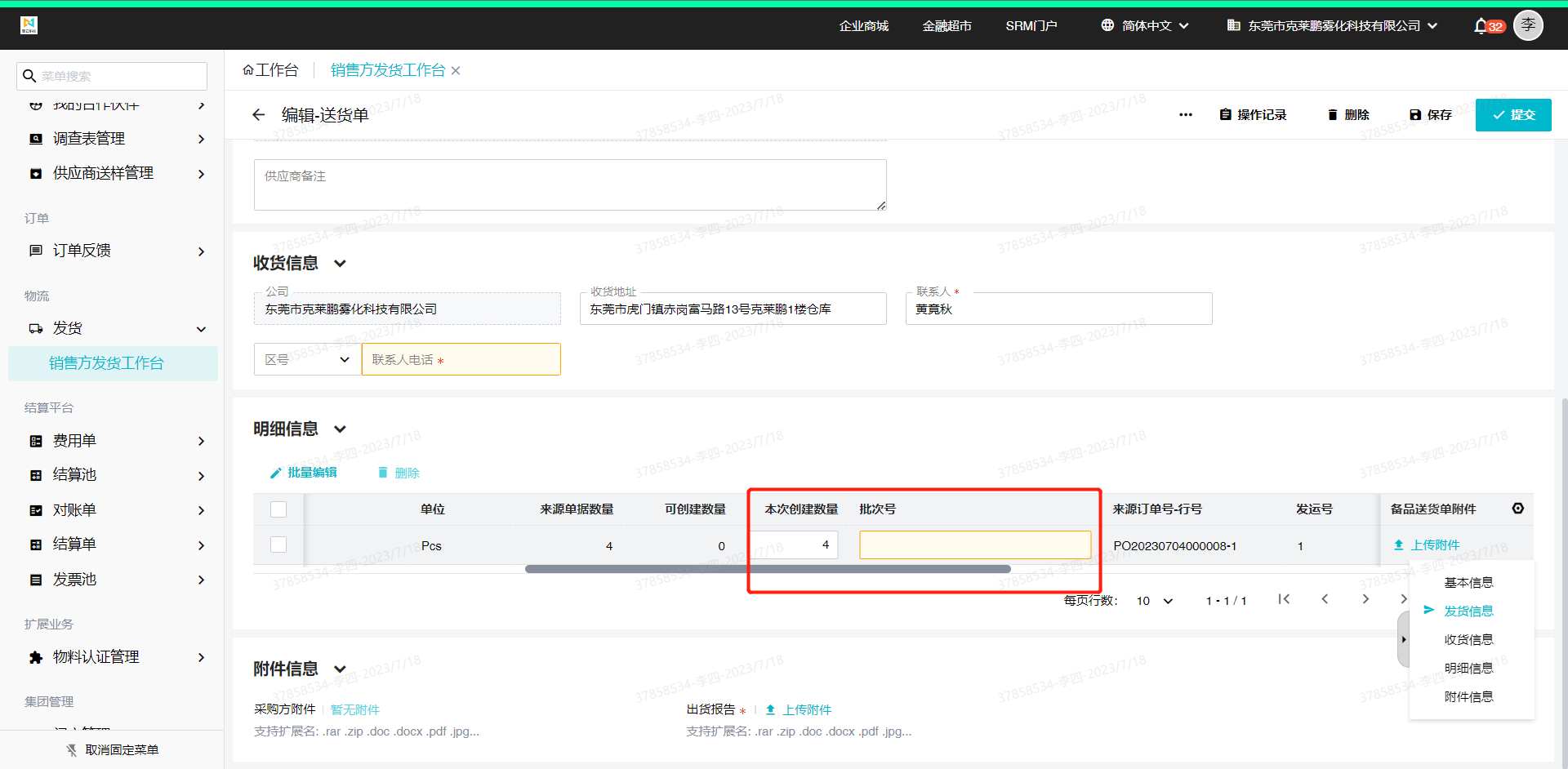Click the 删除 button in header
Image resolution: width=1568 pixels, height=769 pixels.
[1348, 115]
